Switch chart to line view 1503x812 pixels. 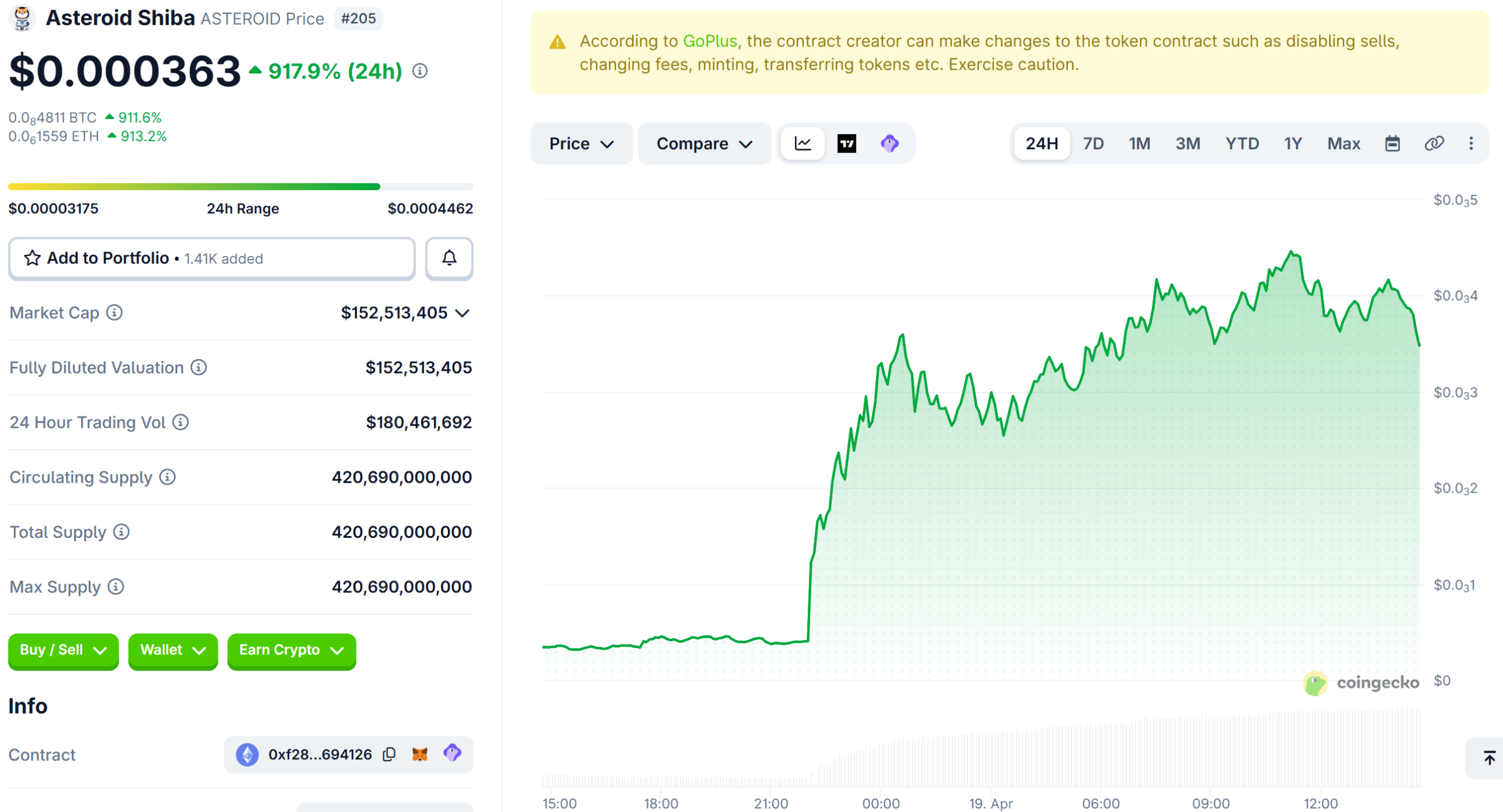802,143
